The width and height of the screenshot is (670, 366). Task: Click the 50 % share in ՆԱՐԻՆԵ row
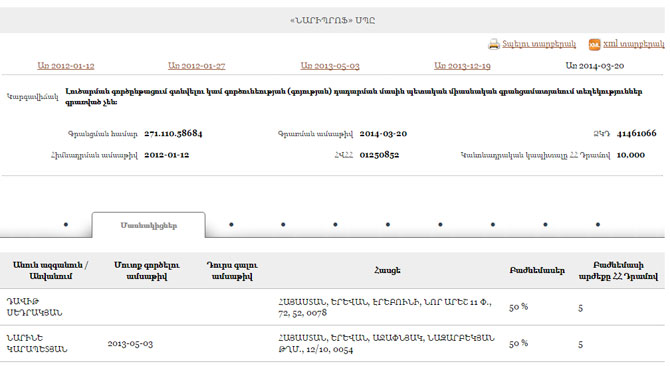click(x=518, y=343)
